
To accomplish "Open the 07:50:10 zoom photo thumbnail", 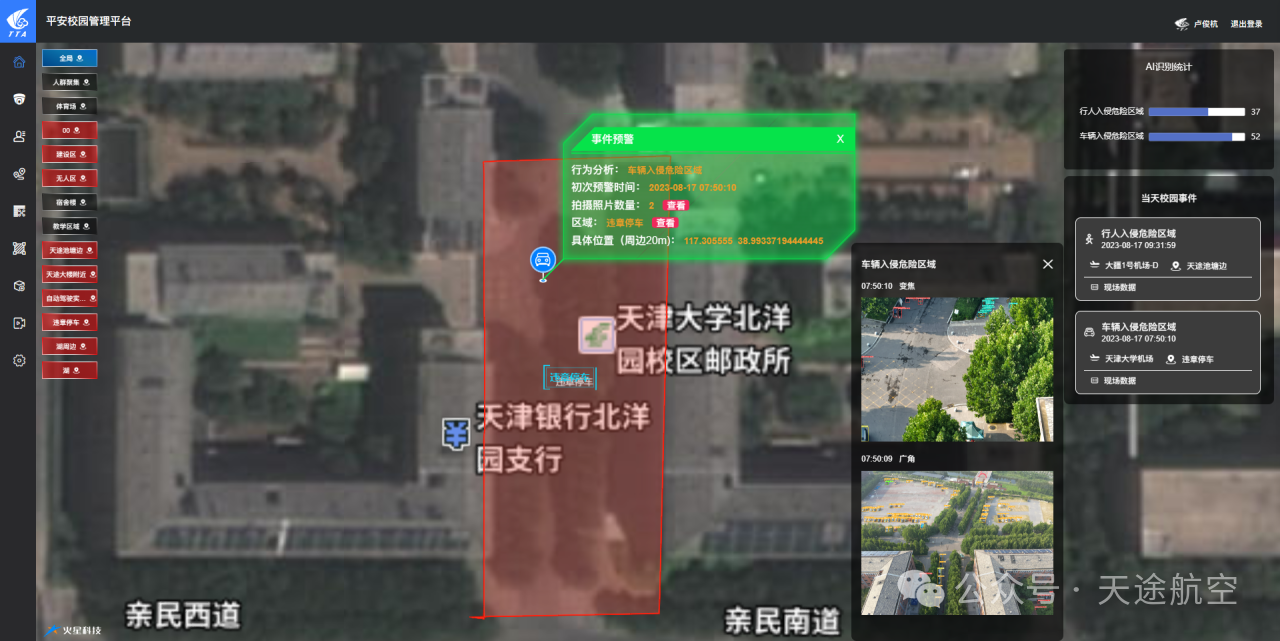I will pyautogui.click(x=957, y=369).
